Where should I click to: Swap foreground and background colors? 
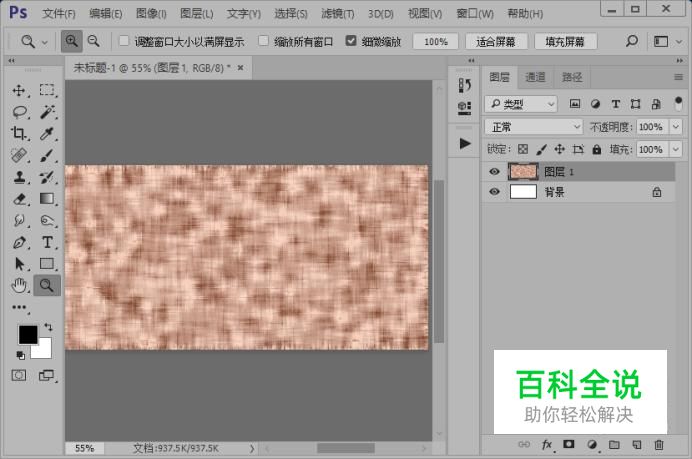pyautogui.click(x=48, y=327)
